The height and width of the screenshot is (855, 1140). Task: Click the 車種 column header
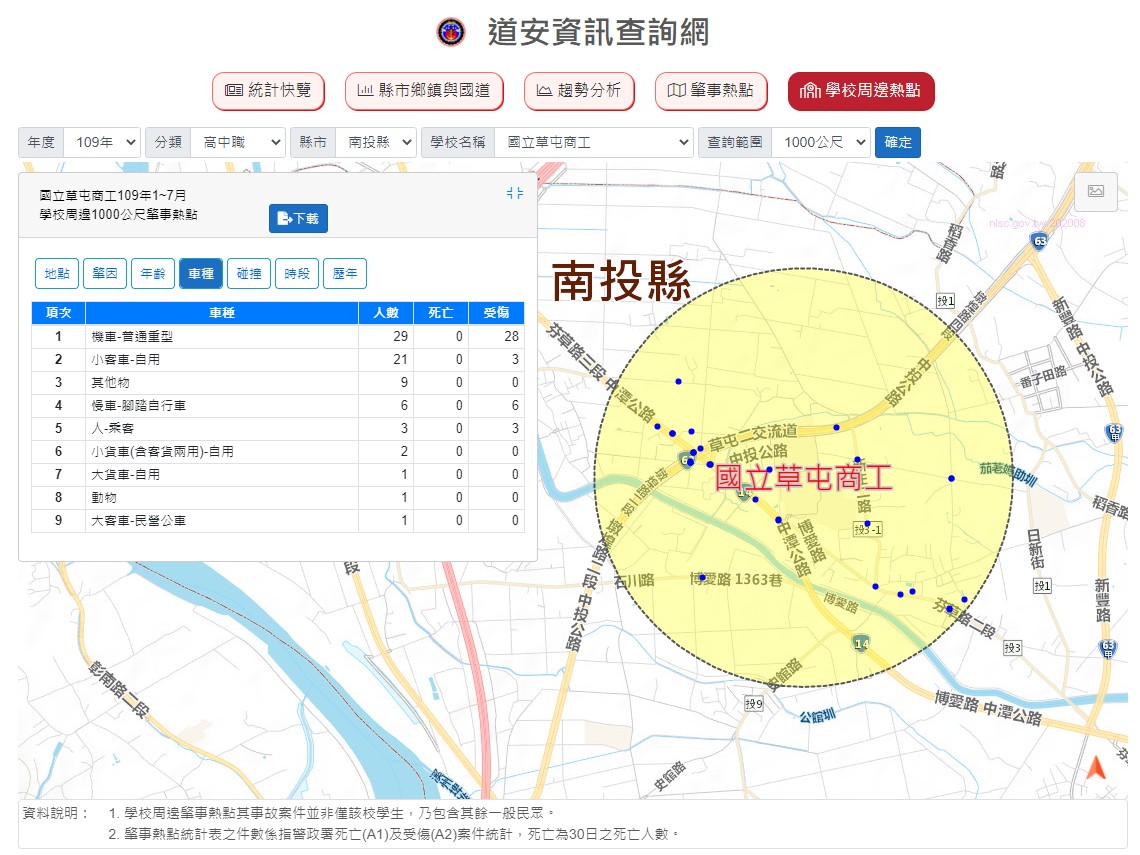[222, 313]
